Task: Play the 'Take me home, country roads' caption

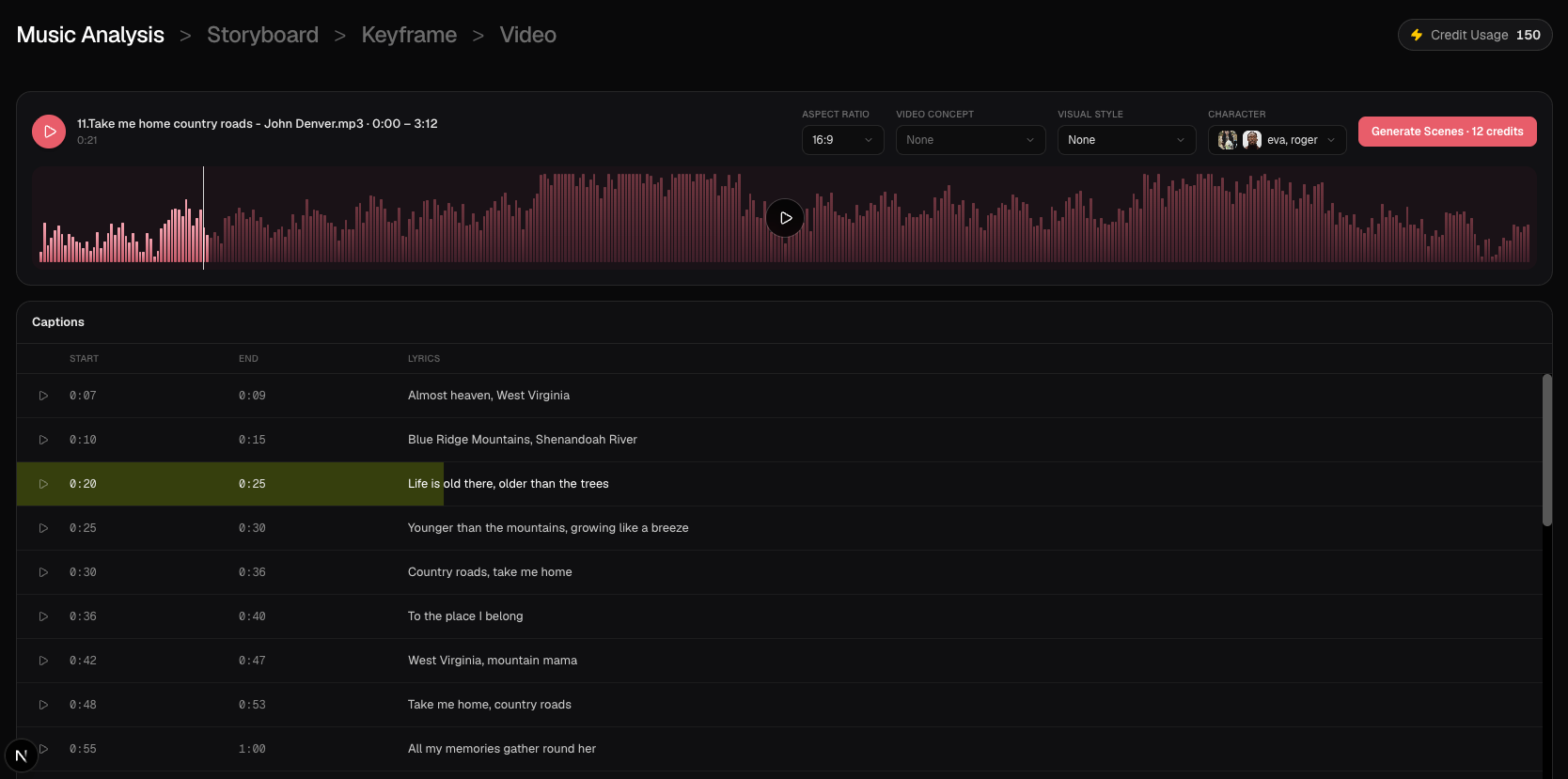Action: pos(43,705)
